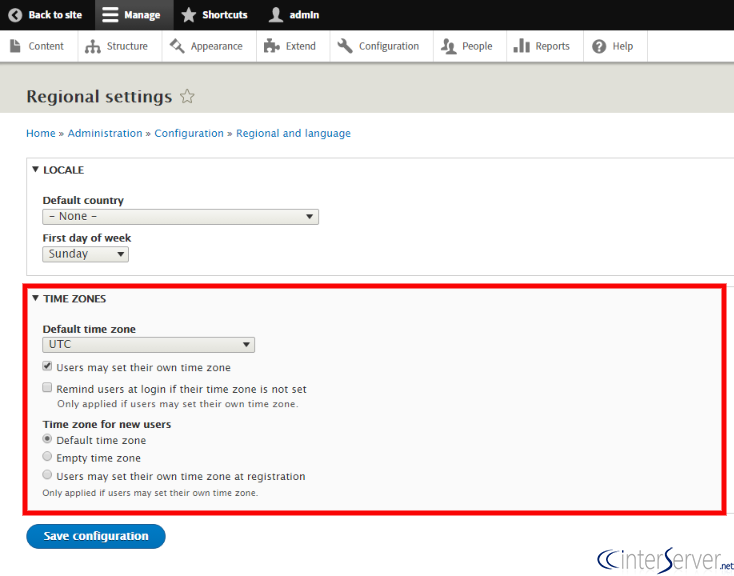This screenshot has height=576, width=734.
Task: Click the 'Time zone for new users' label
Action: 107,424
